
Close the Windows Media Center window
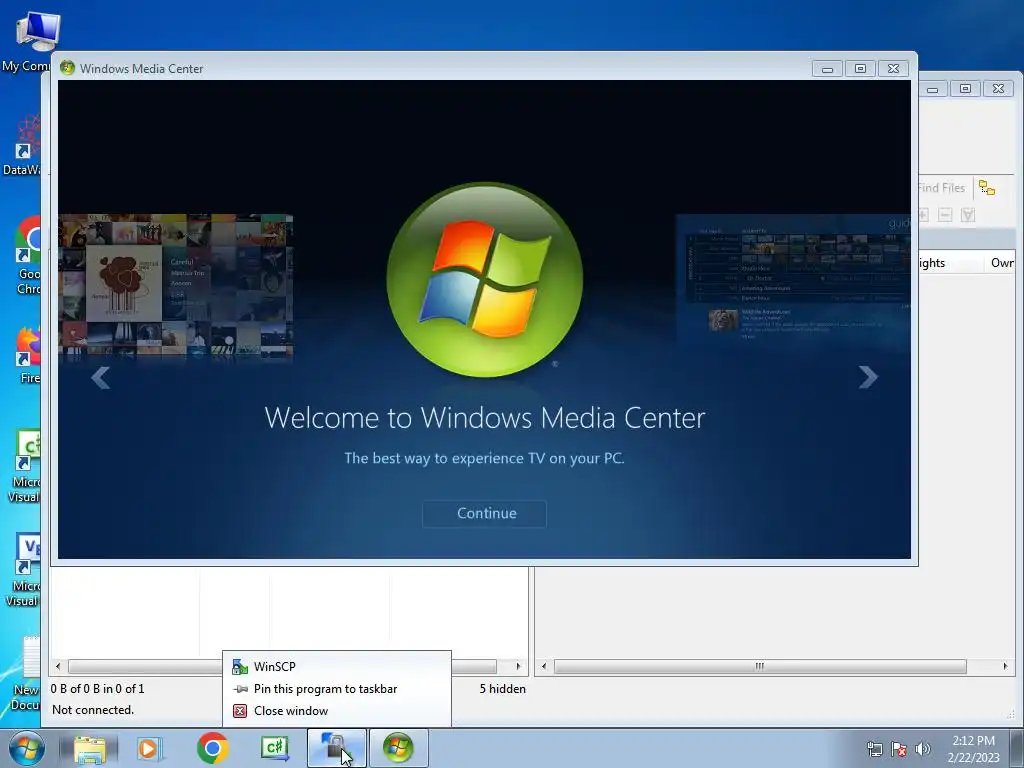pyautogui.click(x=893, y=69)
